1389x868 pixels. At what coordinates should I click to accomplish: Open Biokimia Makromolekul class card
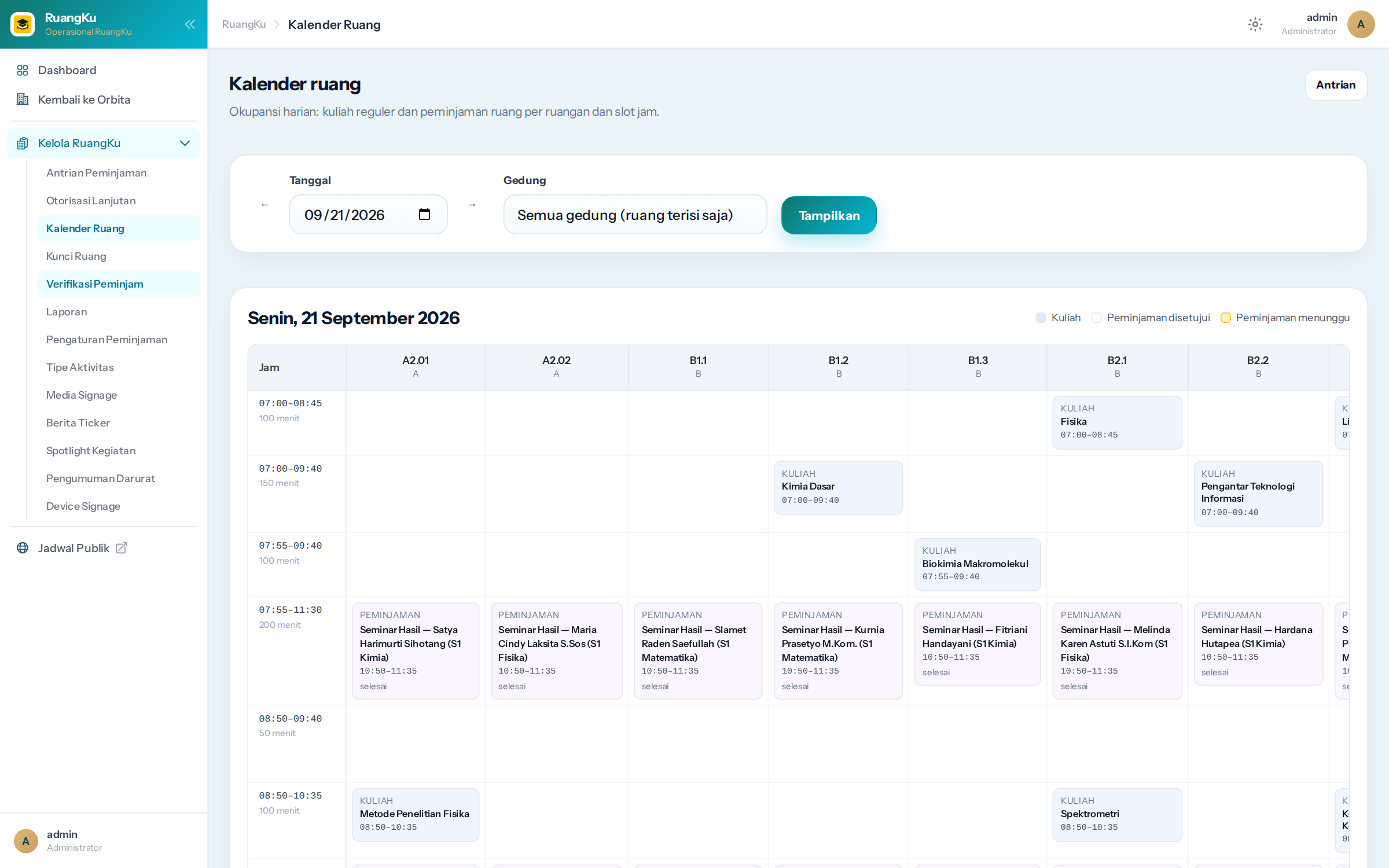[x=978, y=565]
